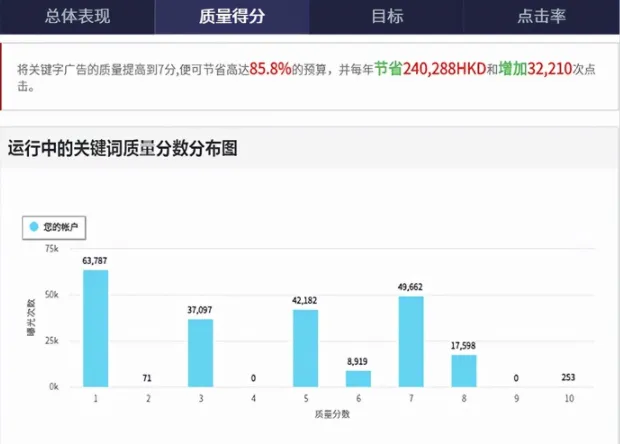Select the bar for quality score 7
Viewport: 620px width, 444px height.
coord(411,342)
